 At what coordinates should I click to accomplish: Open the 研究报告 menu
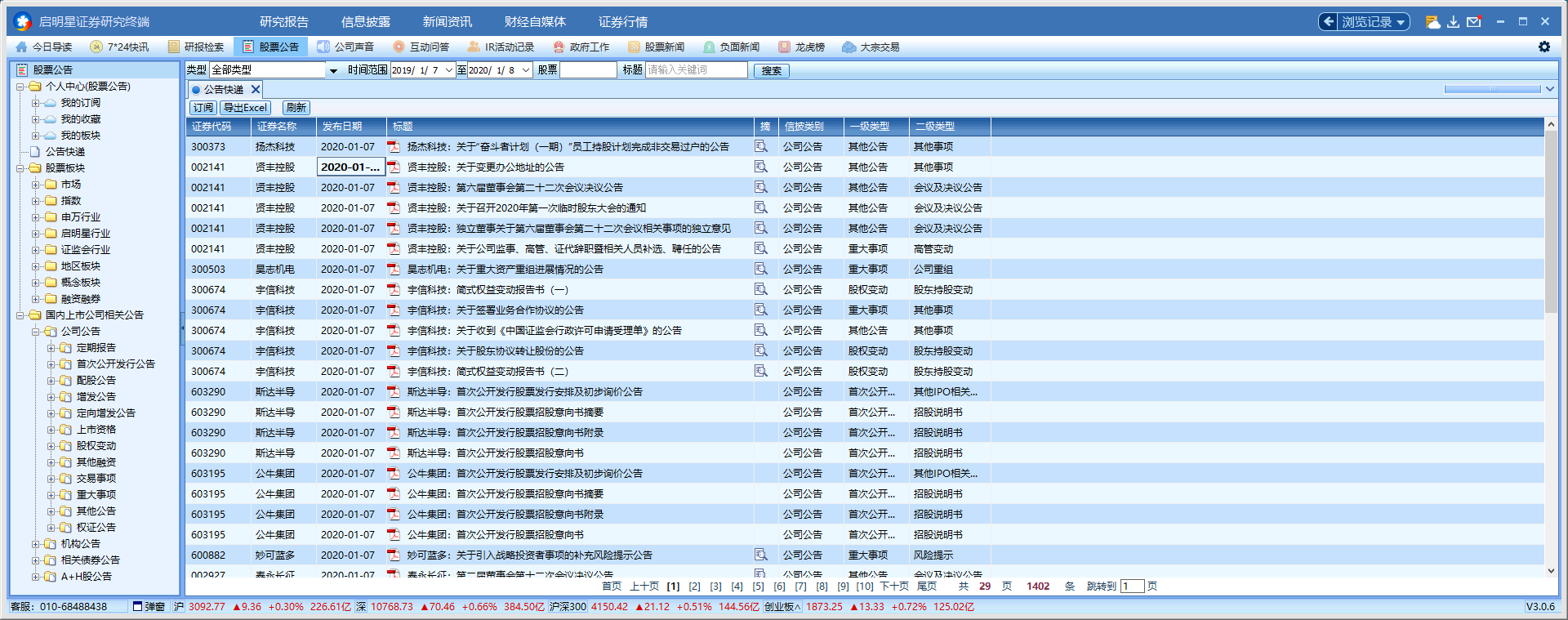[284, 22]
